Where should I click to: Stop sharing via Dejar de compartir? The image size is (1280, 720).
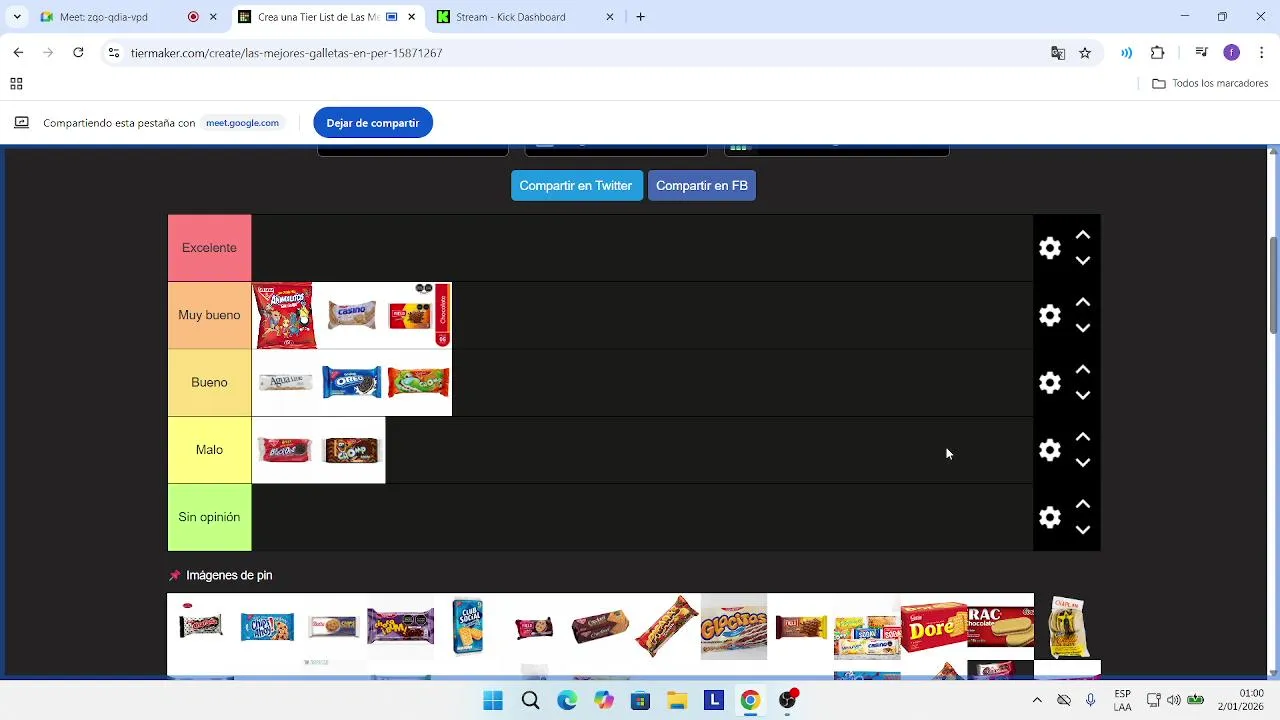coord(373,123)
